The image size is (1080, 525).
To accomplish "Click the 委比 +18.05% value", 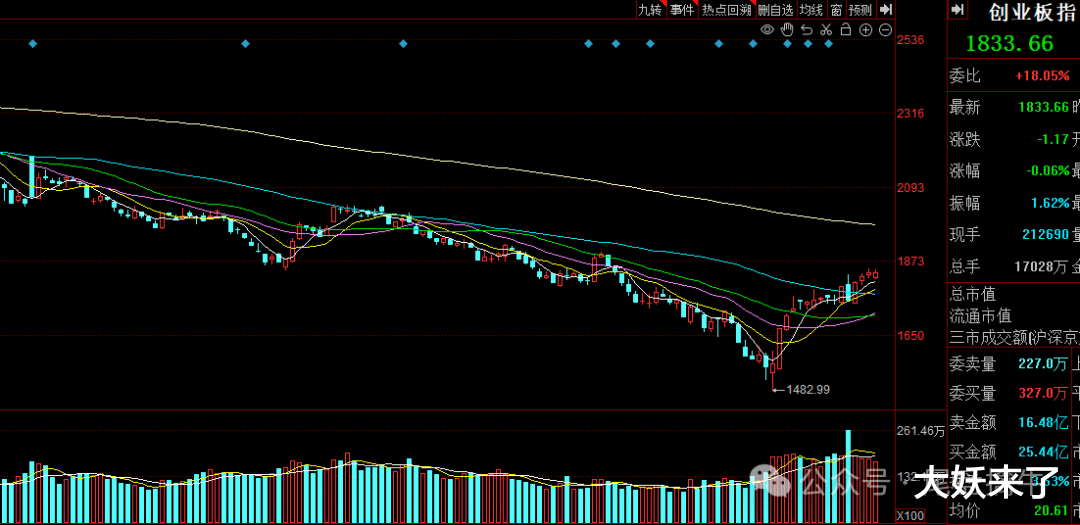I will pos(1043,76).
